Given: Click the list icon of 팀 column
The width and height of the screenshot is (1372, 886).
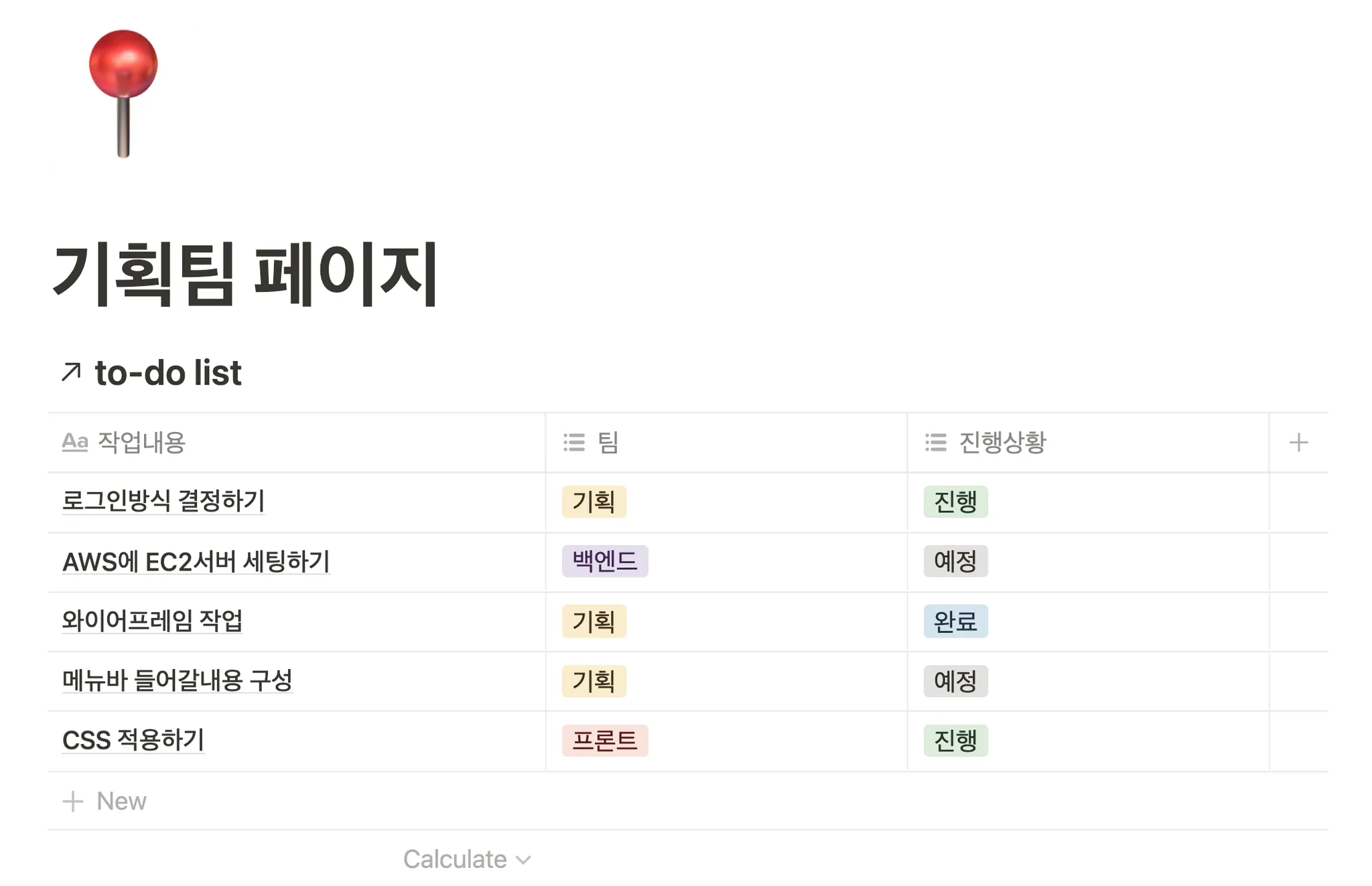Looking at the screenshot, I should pos(574,442).
